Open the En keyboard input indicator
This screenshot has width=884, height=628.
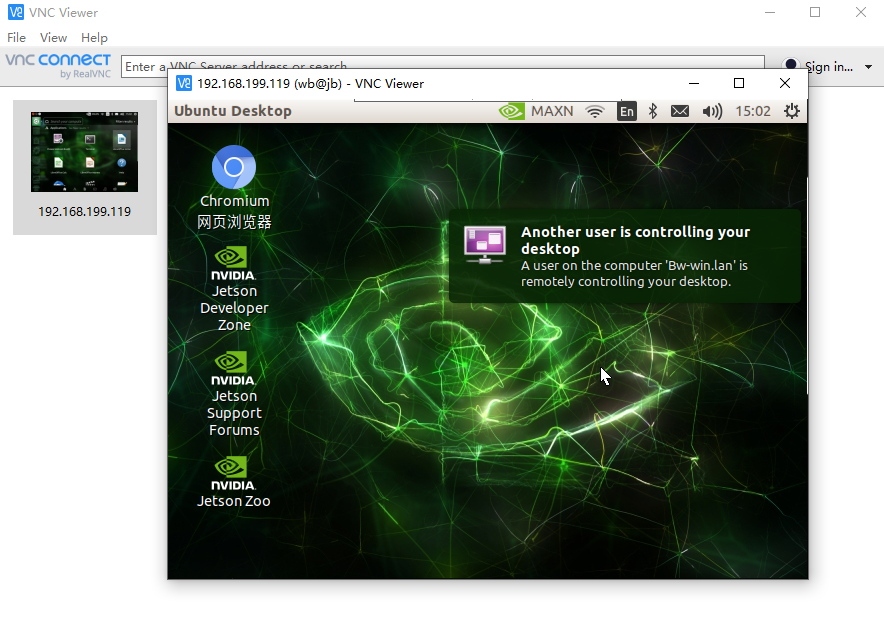click(x=627, y=111)
